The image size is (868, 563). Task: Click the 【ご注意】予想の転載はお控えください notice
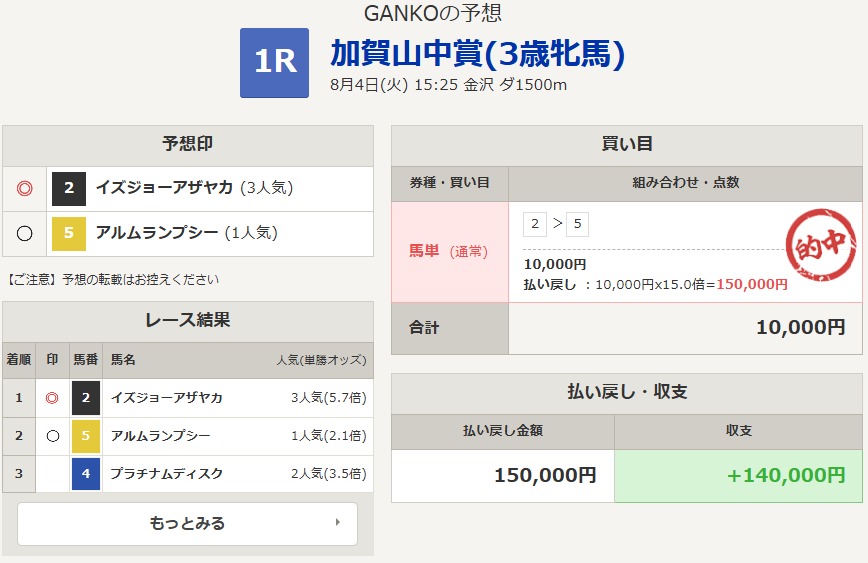112,280
